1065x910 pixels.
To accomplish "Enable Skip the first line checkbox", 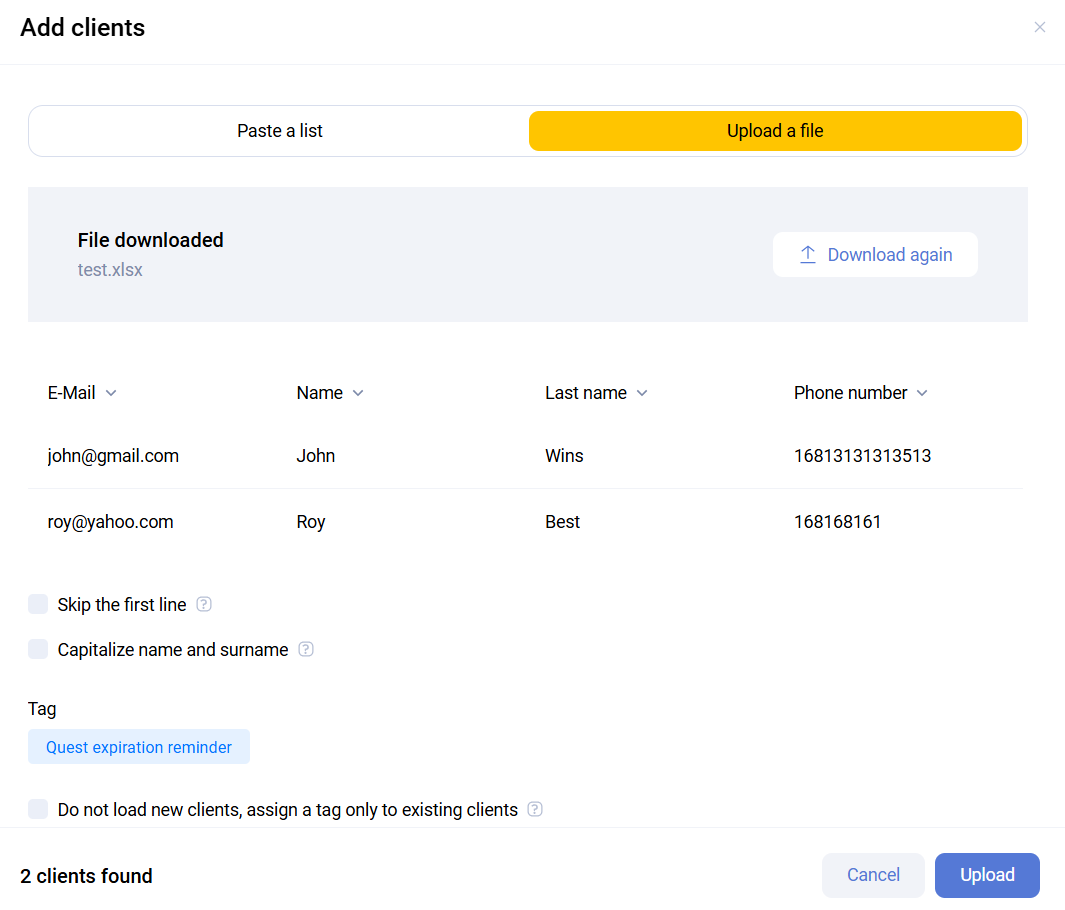I will (38, 604).
